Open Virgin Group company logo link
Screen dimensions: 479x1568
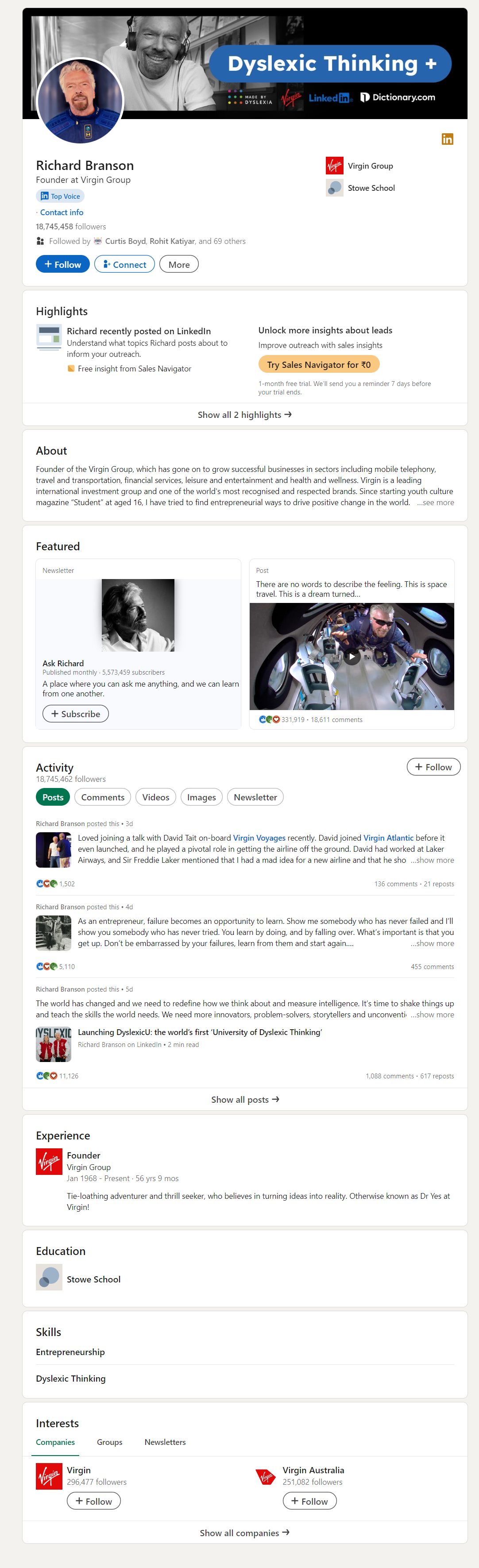click(334, 166)
